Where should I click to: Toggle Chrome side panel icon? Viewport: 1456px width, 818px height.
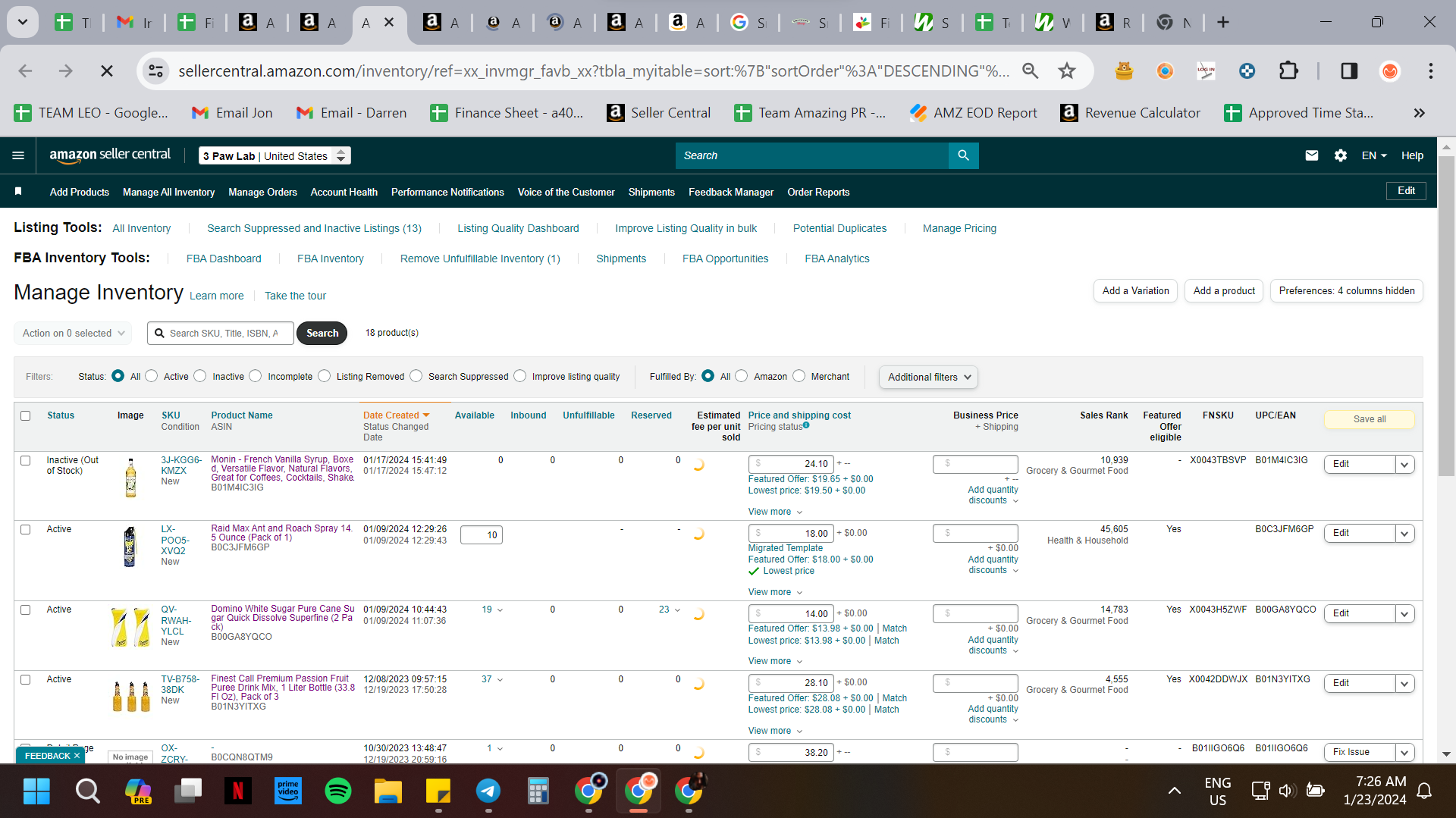pos(1349,71)
